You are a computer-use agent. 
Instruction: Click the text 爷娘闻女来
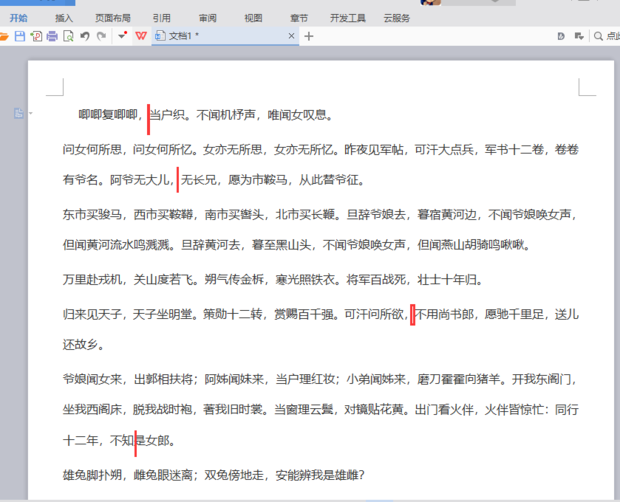pyautogui.click(x=92, y=379)
